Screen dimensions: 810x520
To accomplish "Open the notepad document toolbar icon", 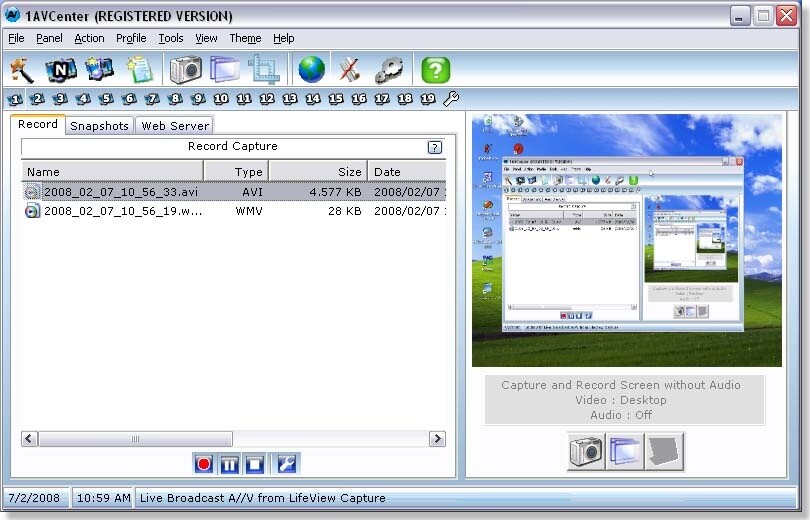I will point(140,70).
